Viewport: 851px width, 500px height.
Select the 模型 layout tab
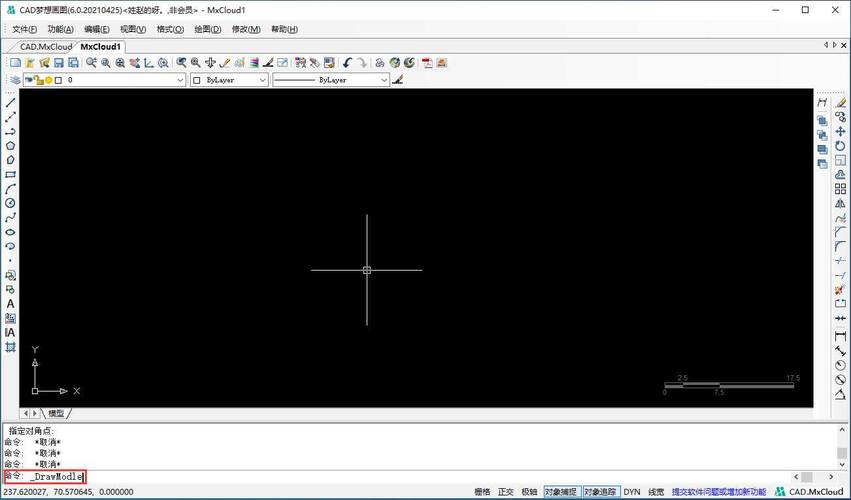click(x=56, y=413)
